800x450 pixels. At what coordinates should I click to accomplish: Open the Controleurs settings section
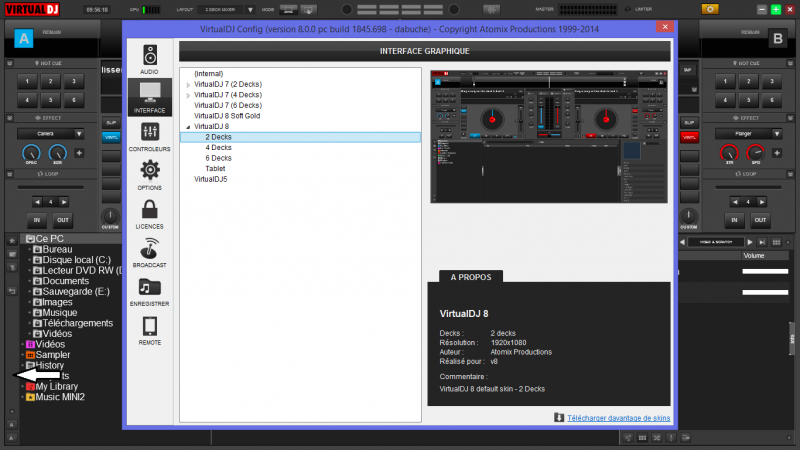[x=149, y=137]
